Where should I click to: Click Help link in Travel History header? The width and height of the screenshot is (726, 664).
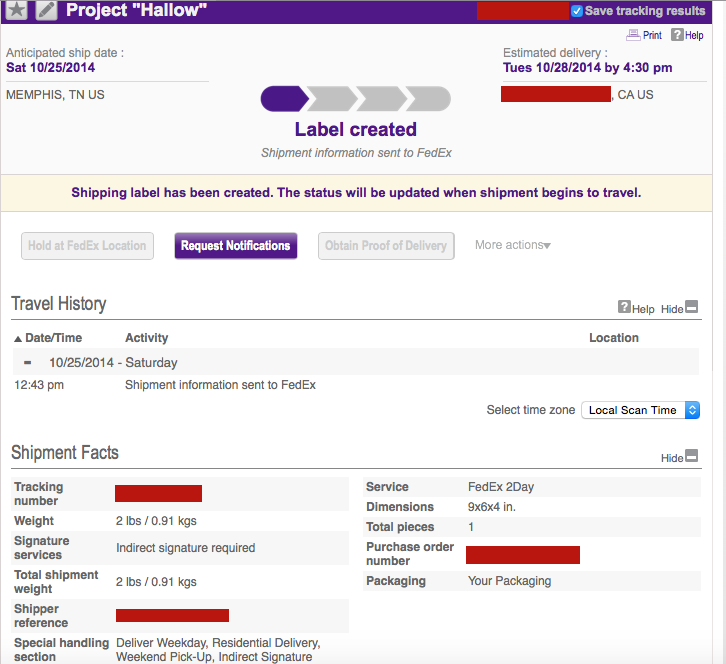coord(643,309)
